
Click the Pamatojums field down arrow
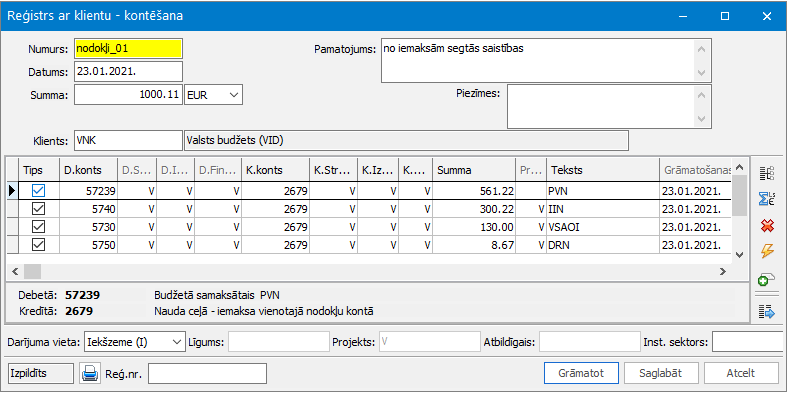pyautogui.click(x=702, y=73)
